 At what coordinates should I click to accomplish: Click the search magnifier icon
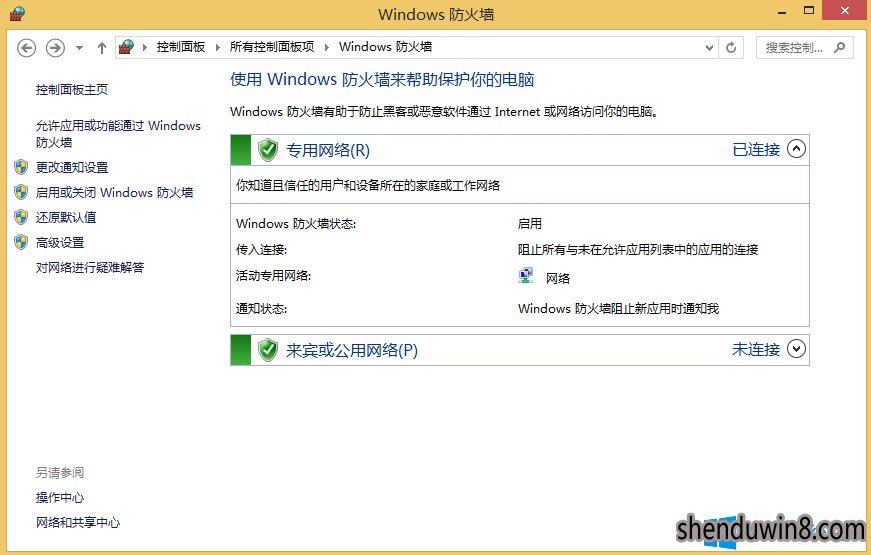[840, 48]
